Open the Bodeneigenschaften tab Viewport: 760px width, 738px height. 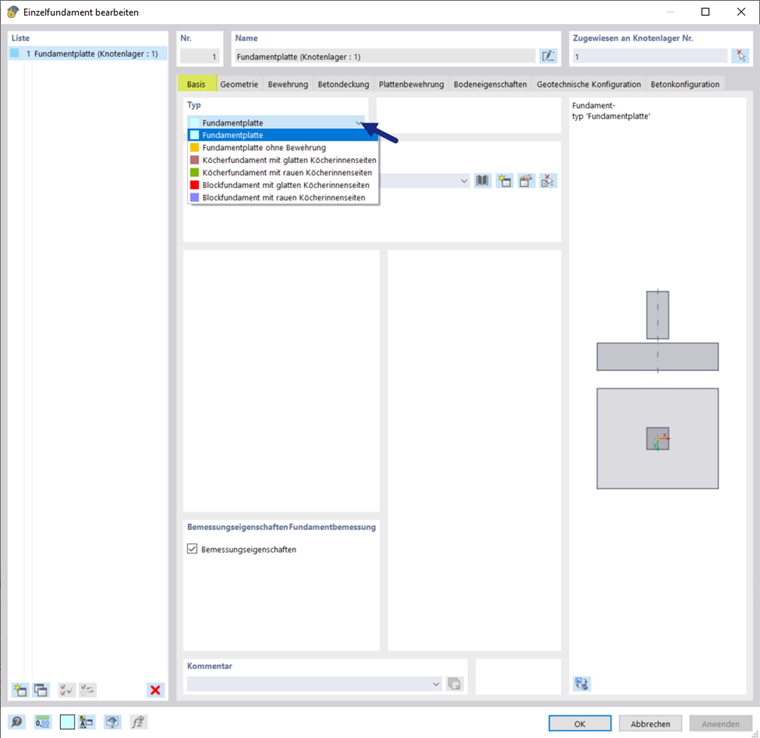490,84
